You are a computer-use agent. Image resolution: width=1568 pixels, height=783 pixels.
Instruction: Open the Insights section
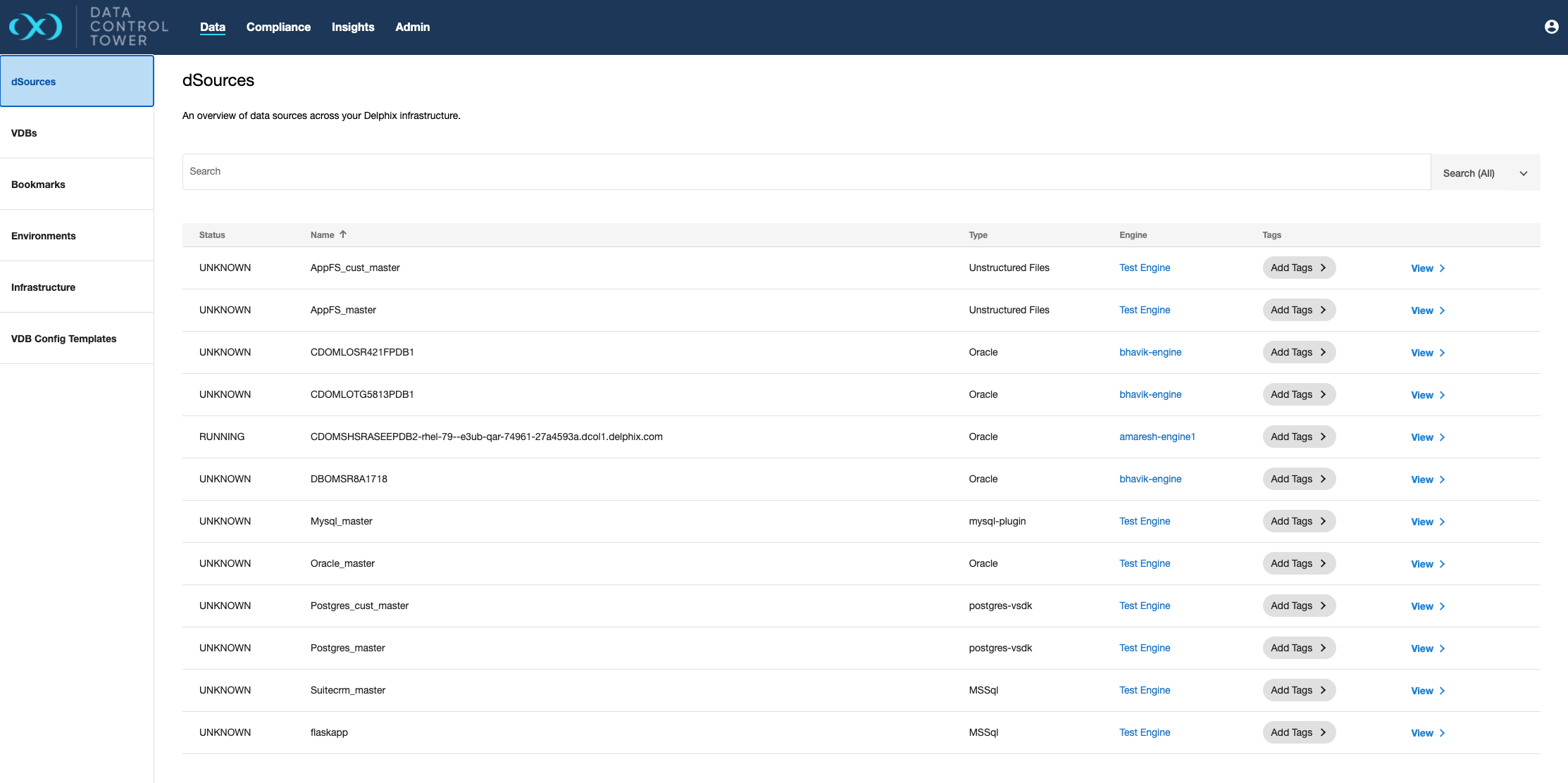[353, 27]
